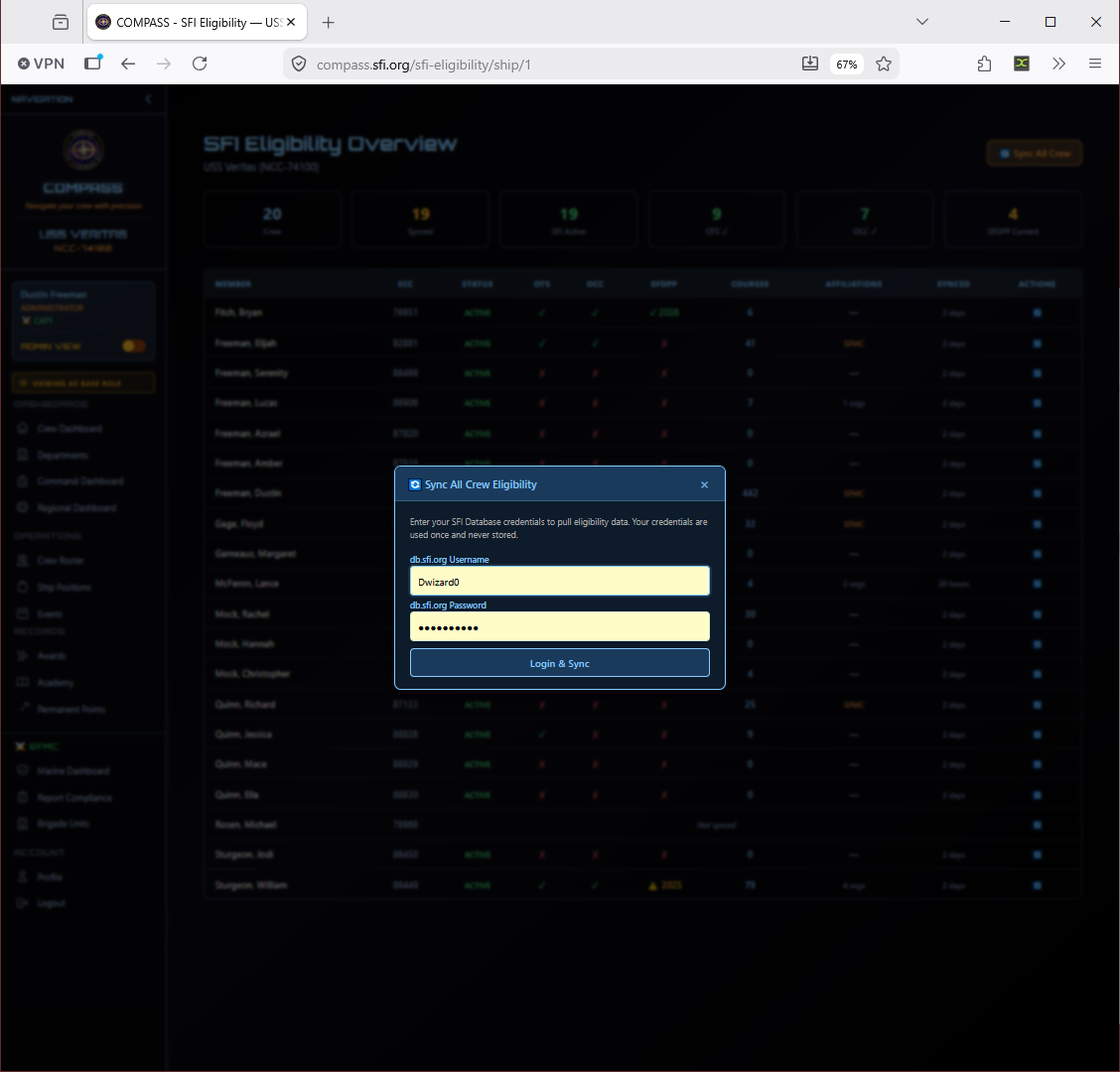Click the green extension icon in toolbar
This screenshot has width=1120, height=1072.
pos(1022,64)
